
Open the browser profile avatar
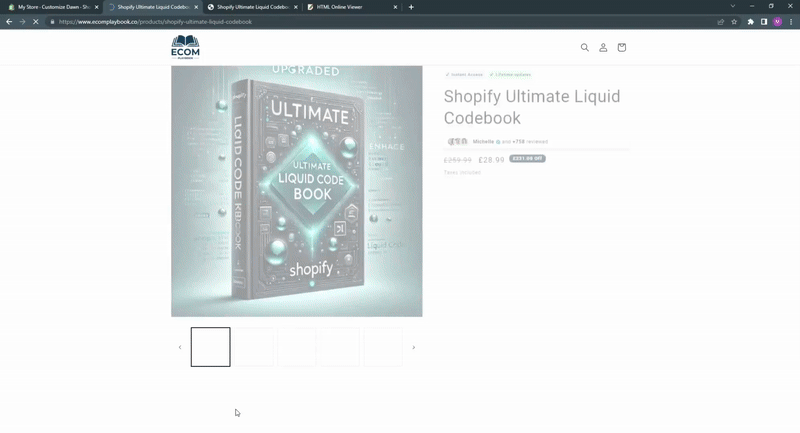[777, 21]
